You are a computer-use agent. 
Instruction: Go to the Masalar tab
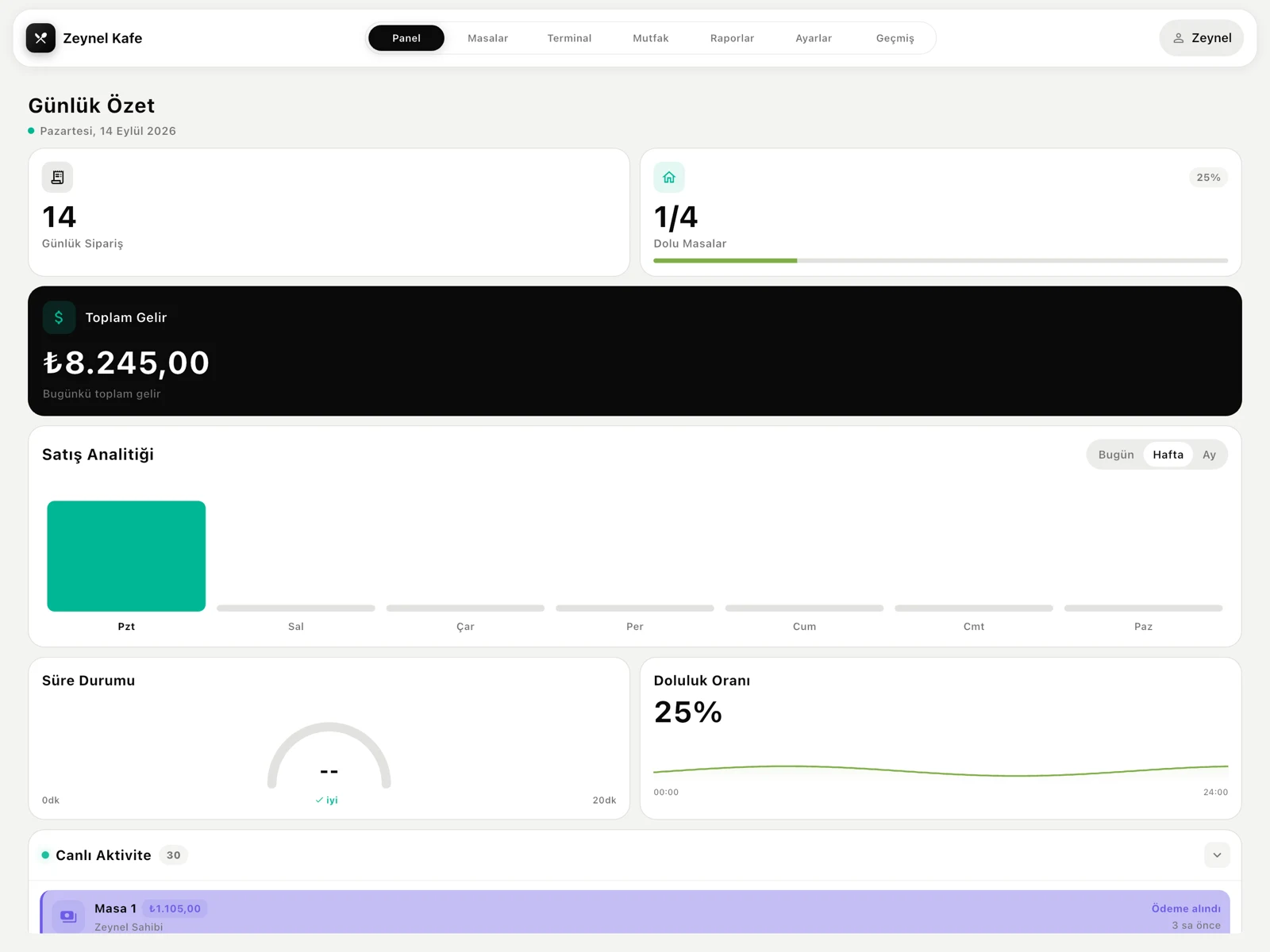[487, 38]
